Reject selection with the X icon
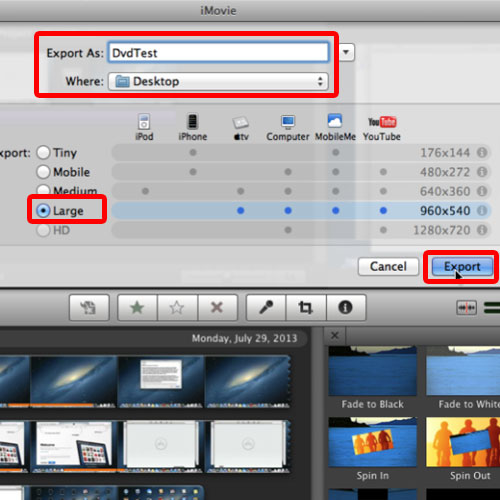500x500 pixels. coord(217,307)
